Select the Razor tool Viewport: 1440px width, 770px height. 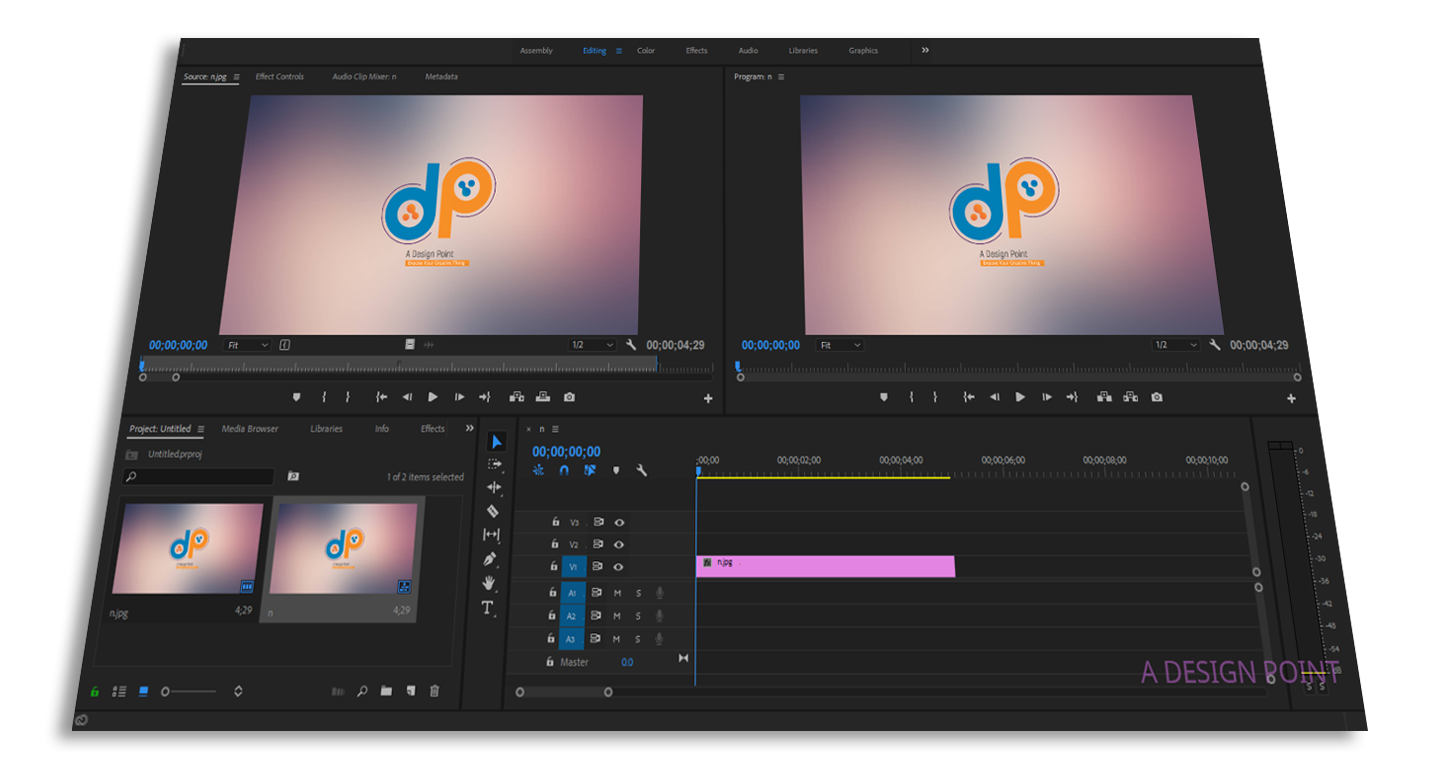point(492,511)
